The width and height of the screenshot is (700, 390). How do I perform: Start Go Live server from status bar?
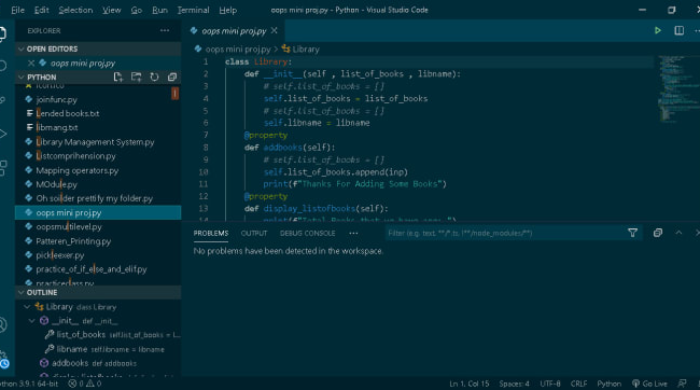pyautogui.click(x=650, y=383)
